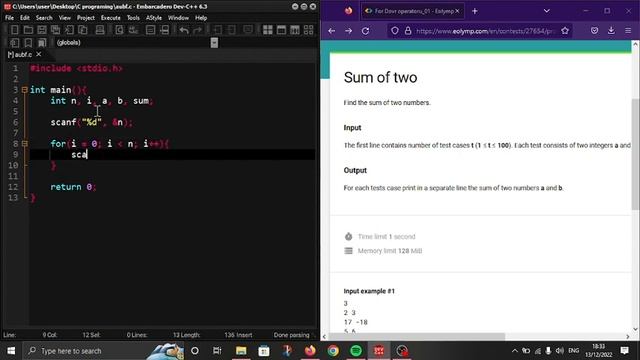
Task: Click the Redo arrow in Dev-C++ toolbar
Action: tap(198, 30)
